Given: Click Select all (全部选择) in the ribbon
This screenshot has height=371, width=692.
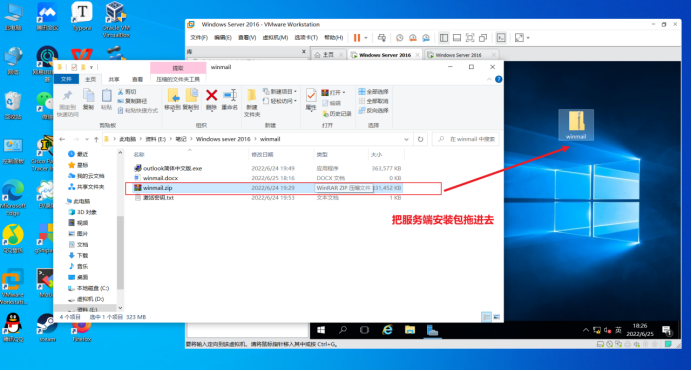Looking at the screenshot, I should point(373,92).
